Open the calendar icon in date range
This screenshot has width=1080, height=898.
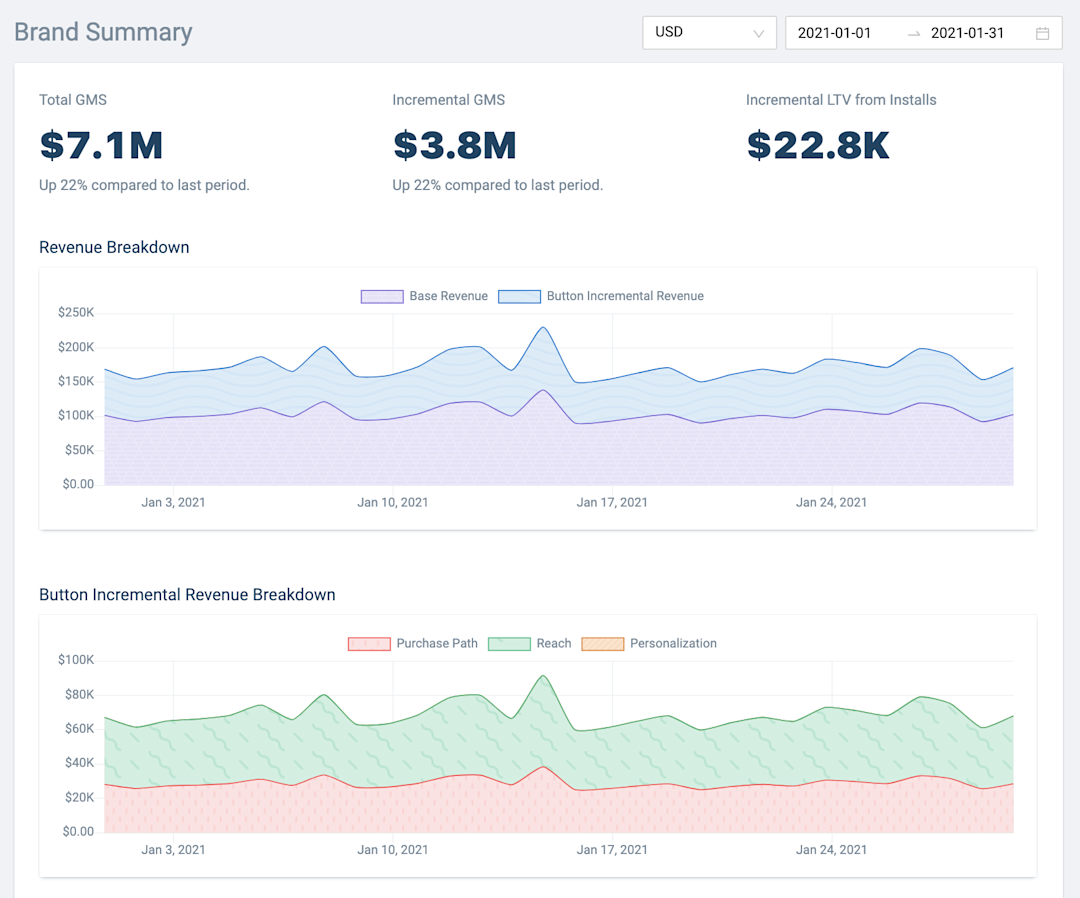coord(1042,33)
